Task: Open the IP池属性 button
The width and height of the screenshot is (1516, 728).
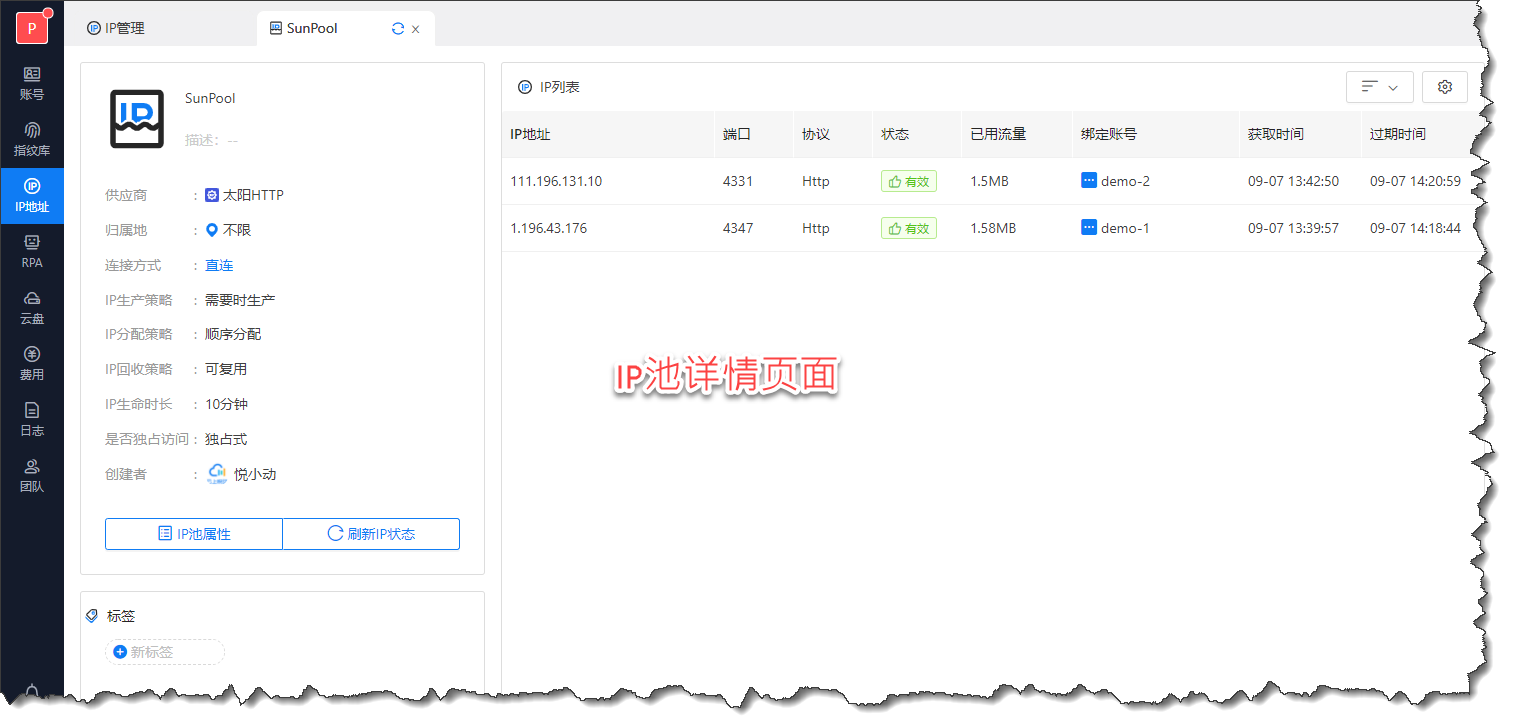Action: [x=194, y=534]
